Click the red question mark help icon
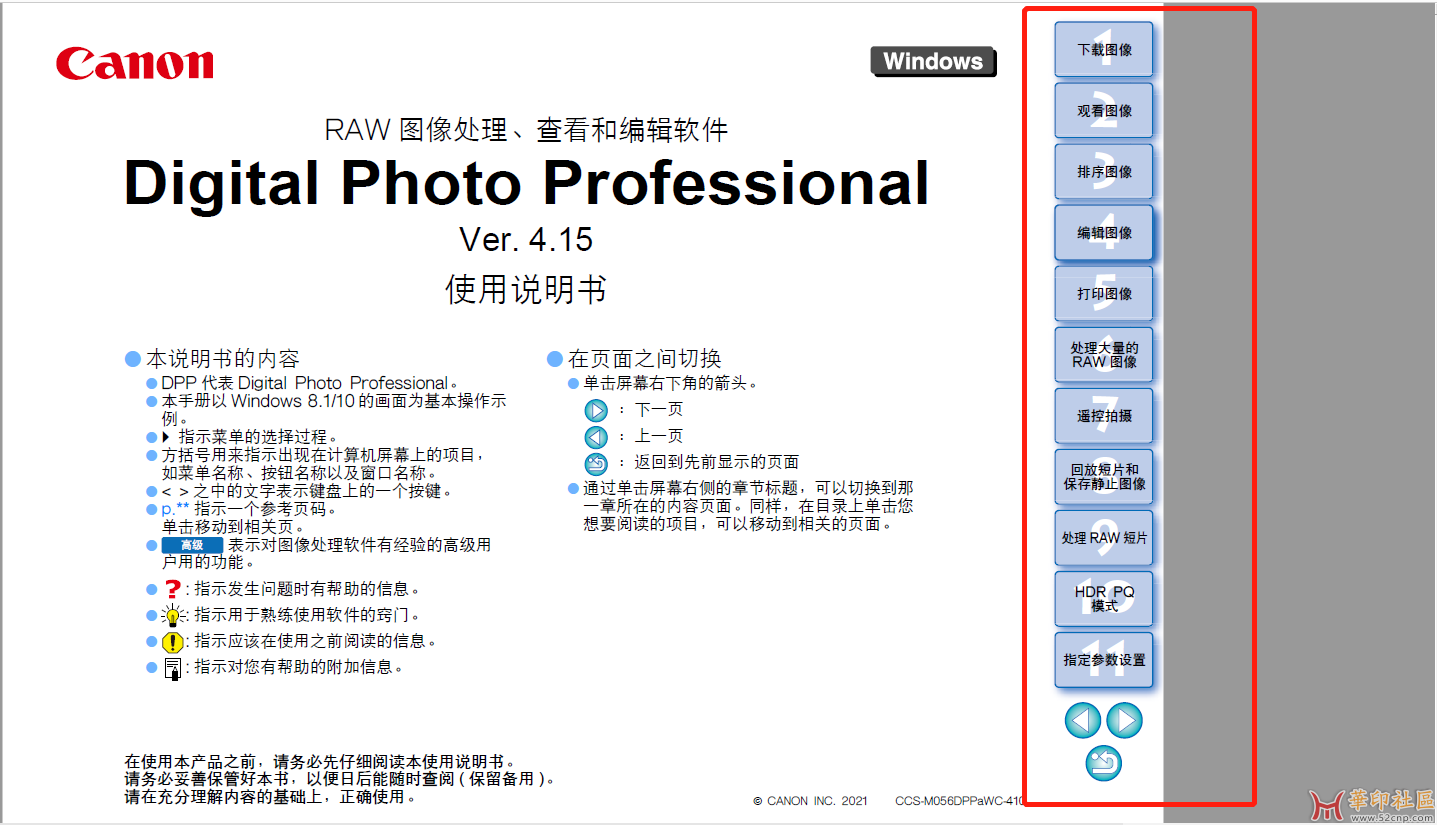This screenshot has height=825, width=1437. [172, 589]
